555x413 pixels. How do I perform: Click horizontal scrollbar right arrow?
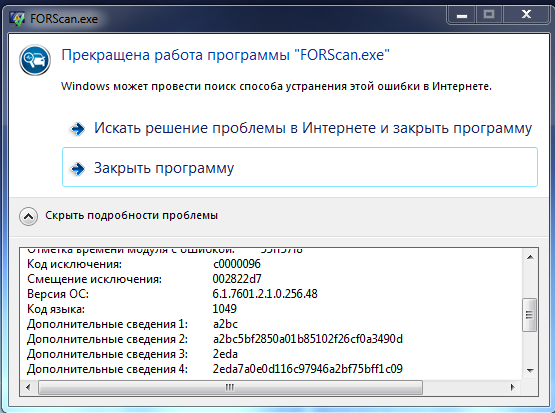(x=513, y=388)
